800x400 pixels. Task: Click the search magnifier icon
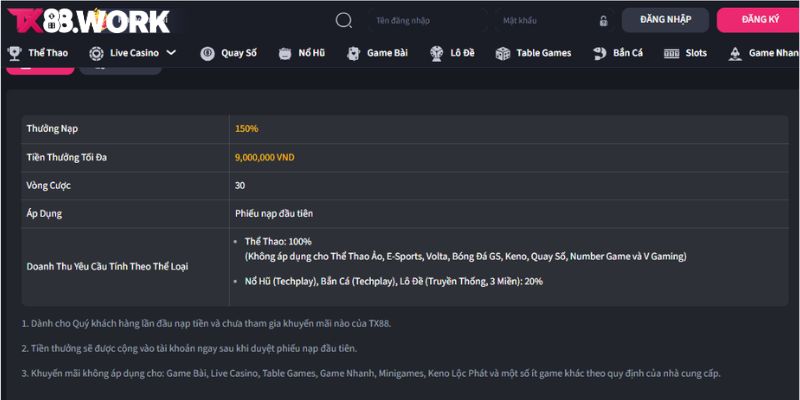(x=344, y=20)
